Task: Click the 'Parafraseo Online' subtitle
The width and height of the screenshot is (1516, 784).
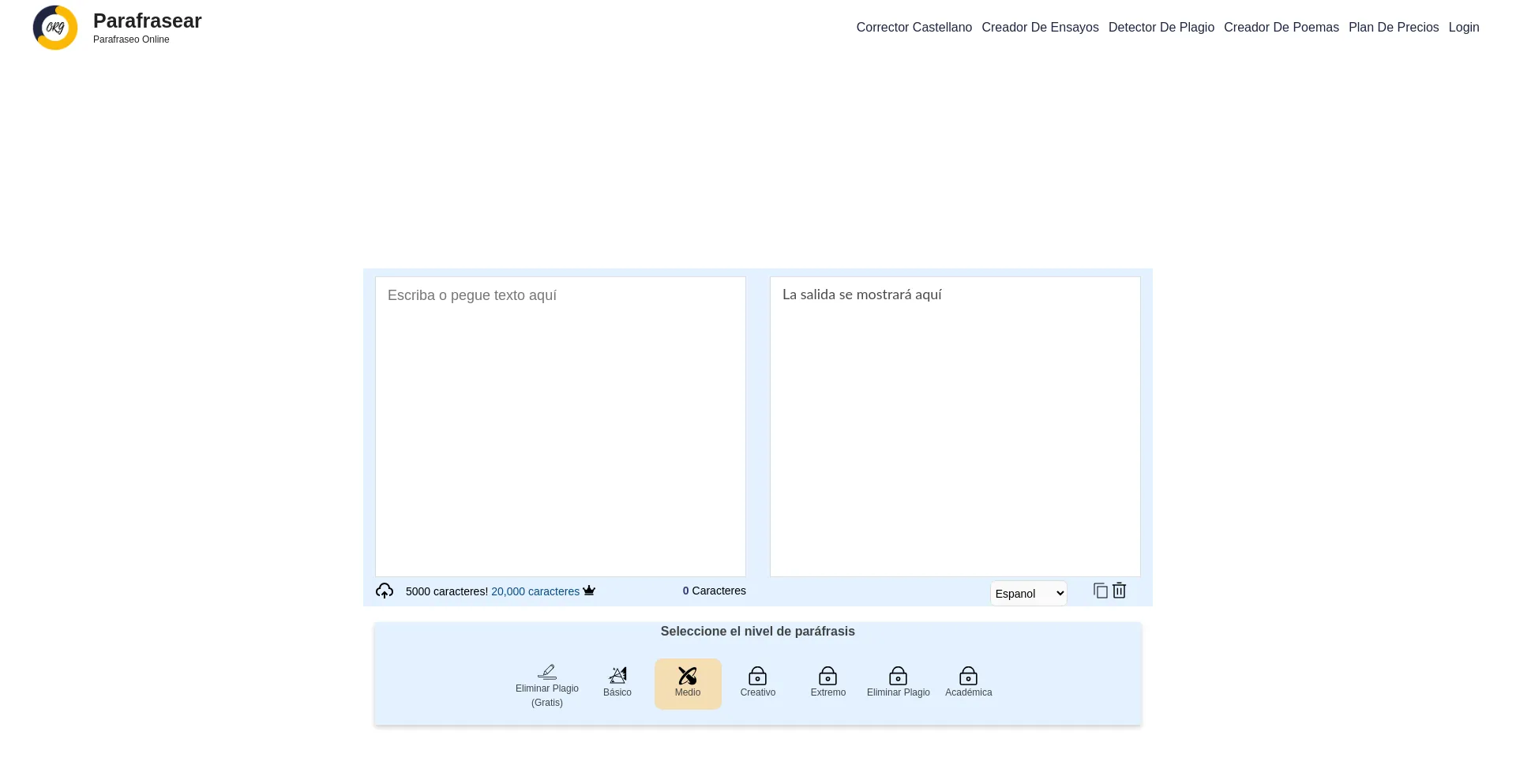Action: [131, 39]
